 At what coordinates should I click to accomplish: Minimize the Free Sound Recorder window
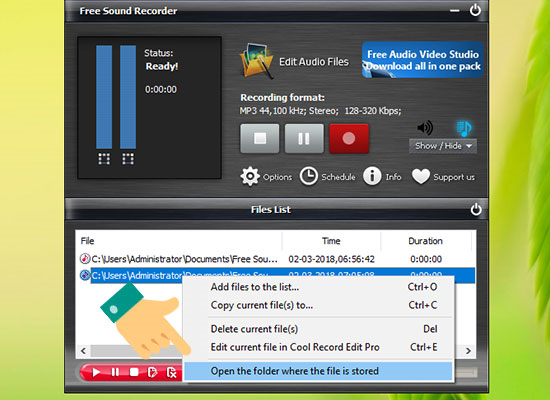pyautogui.click(x=455, y=11)
